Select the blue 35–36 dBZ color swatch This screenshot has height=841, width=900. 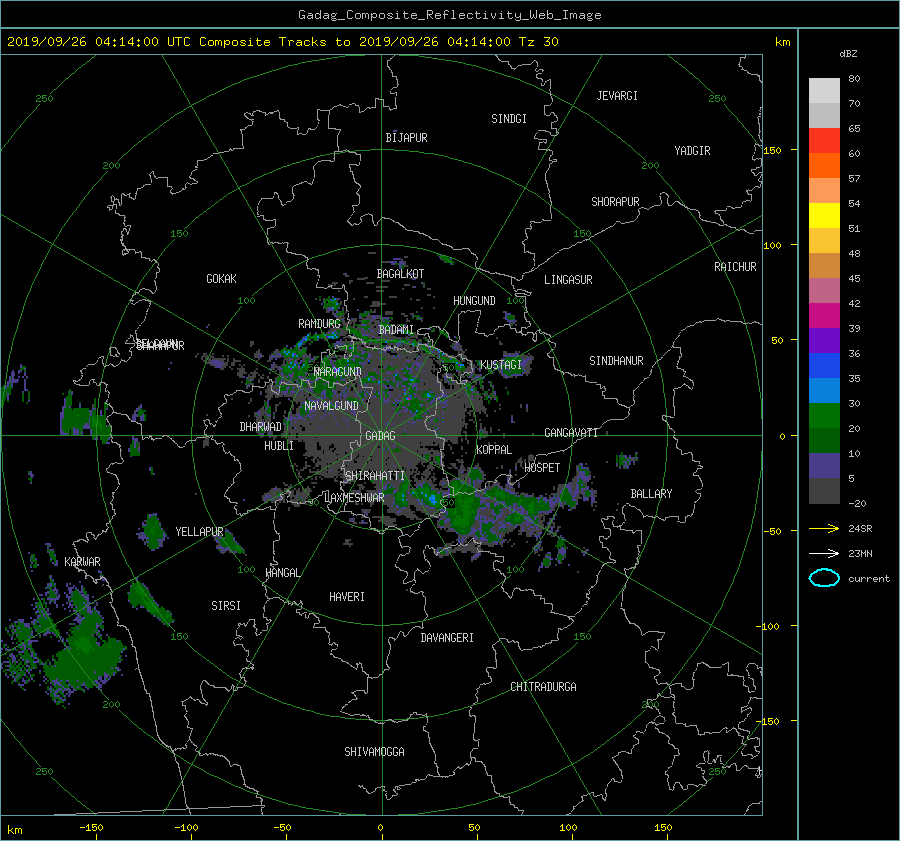pos(824,365)
